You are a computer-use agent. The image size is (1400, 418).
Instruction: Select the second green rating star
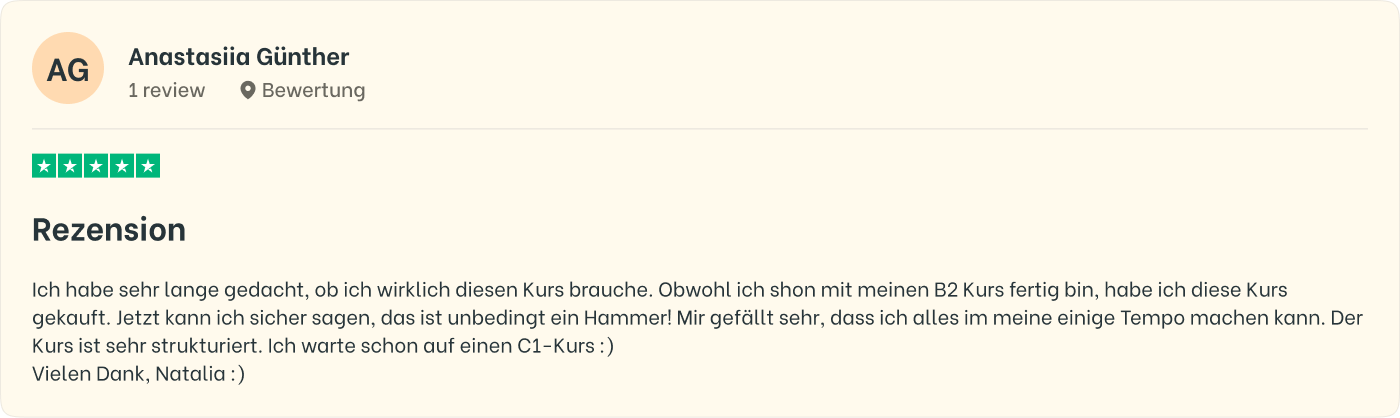pos(70,166)
